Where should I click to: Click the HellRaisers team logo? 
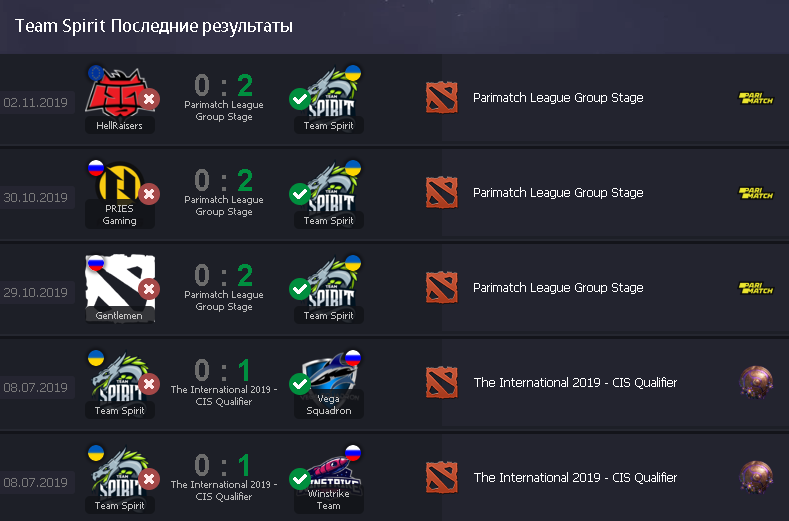[118, 94]
